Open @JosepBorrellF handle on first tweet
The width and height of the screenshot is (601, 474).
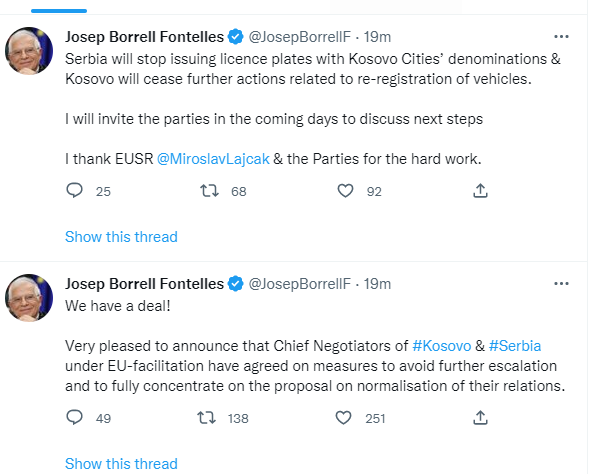pyautogui.click(x=299, y=37)
